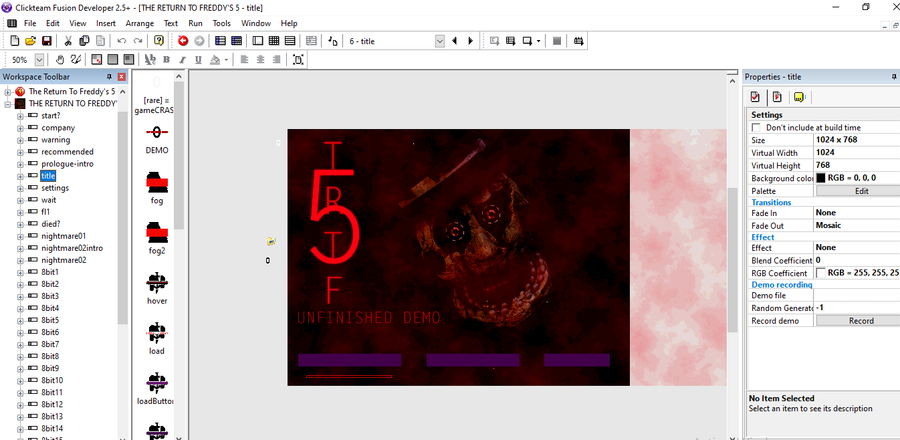Open the Storyboard Editor icon
The height and width of the screenshot is (440, 900).
pos(220,41)
